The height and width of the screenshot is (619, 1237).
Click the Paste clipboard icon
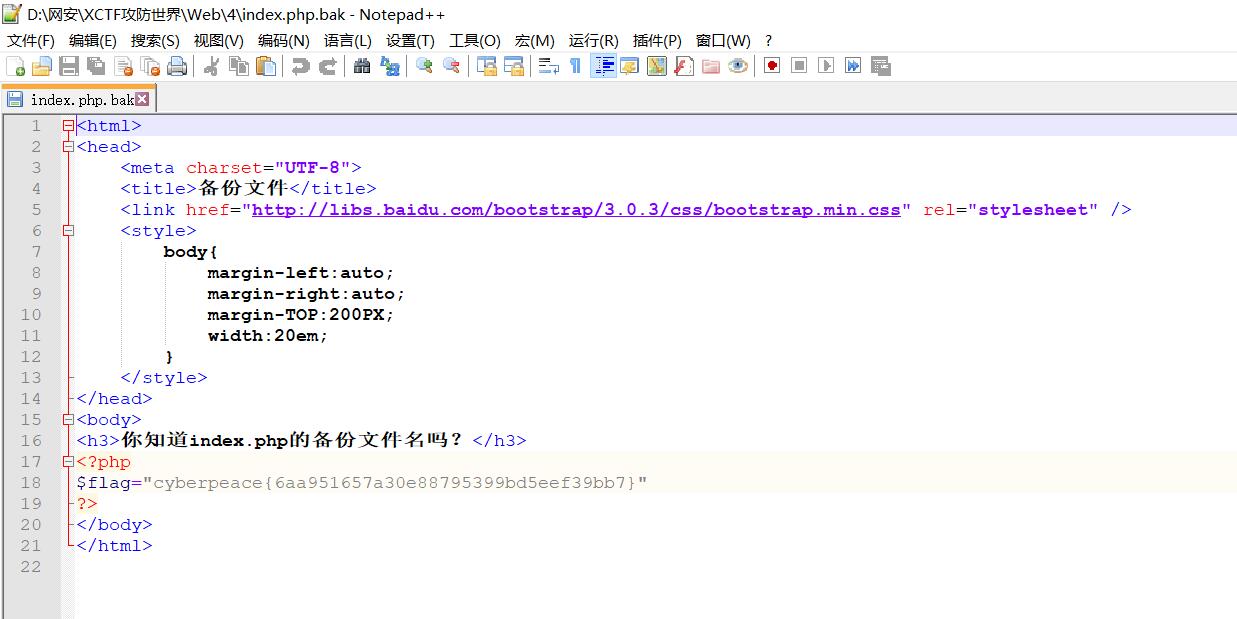tap(265, 66)
